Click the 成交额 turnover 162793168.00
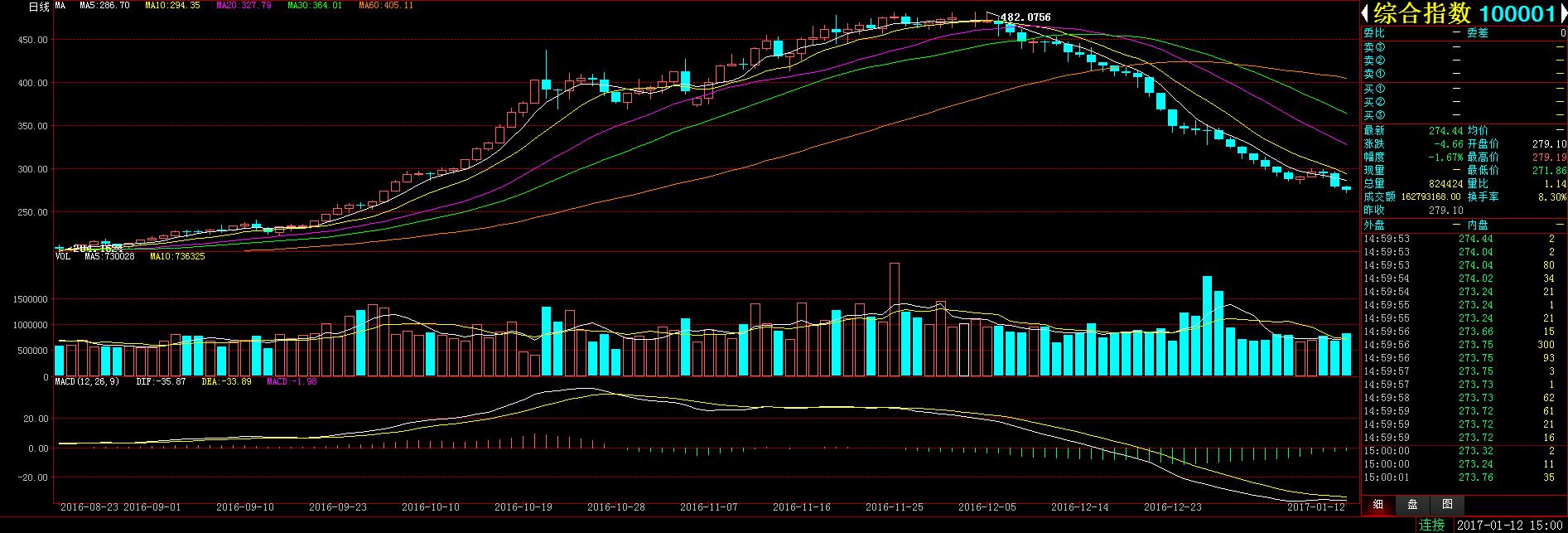Image resolution: width=1568 pixels, height=533 pixels. [x=1430, y=197]
